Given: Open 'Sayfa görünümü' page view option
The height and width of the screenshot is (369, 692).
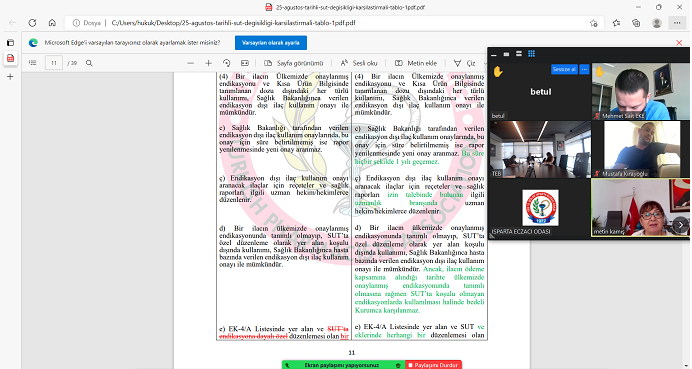Looking at the screenshot, I should click(293, 63).
